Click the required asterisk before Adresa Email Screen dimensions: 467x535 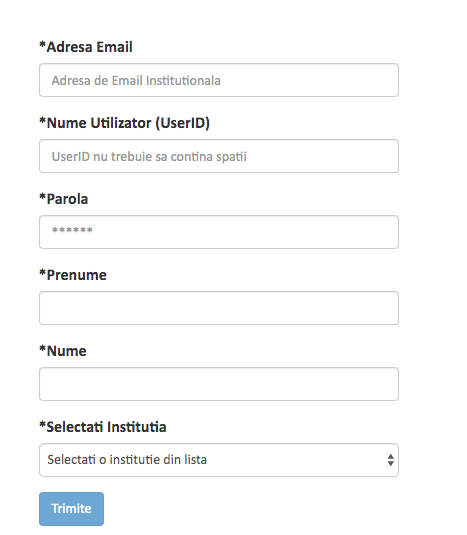pos(42,45)
